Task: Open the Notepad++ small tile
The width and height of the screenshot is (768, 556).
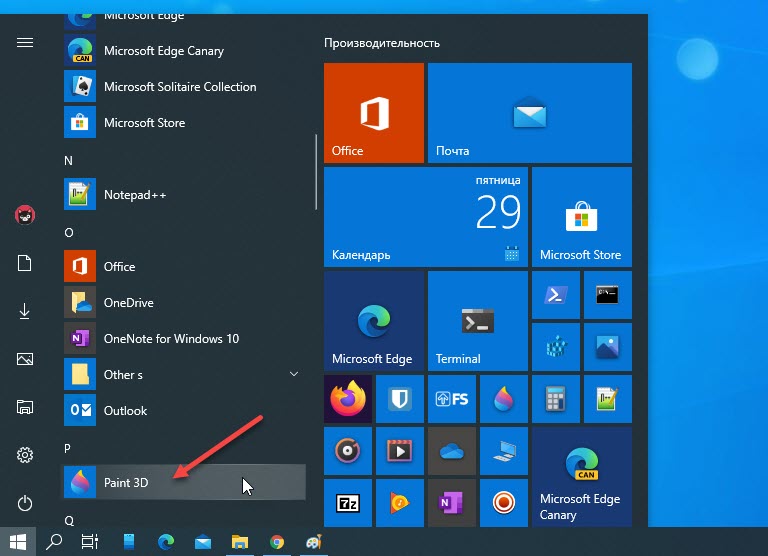Action: point(607,399)
